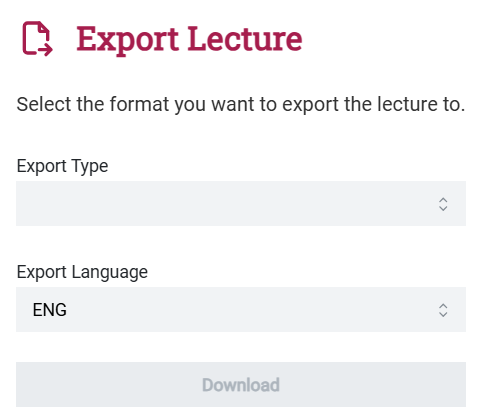This screenshot has height=420, width=485.
Task: Select the ENG value in Export Language
Action: pos(50,310)
